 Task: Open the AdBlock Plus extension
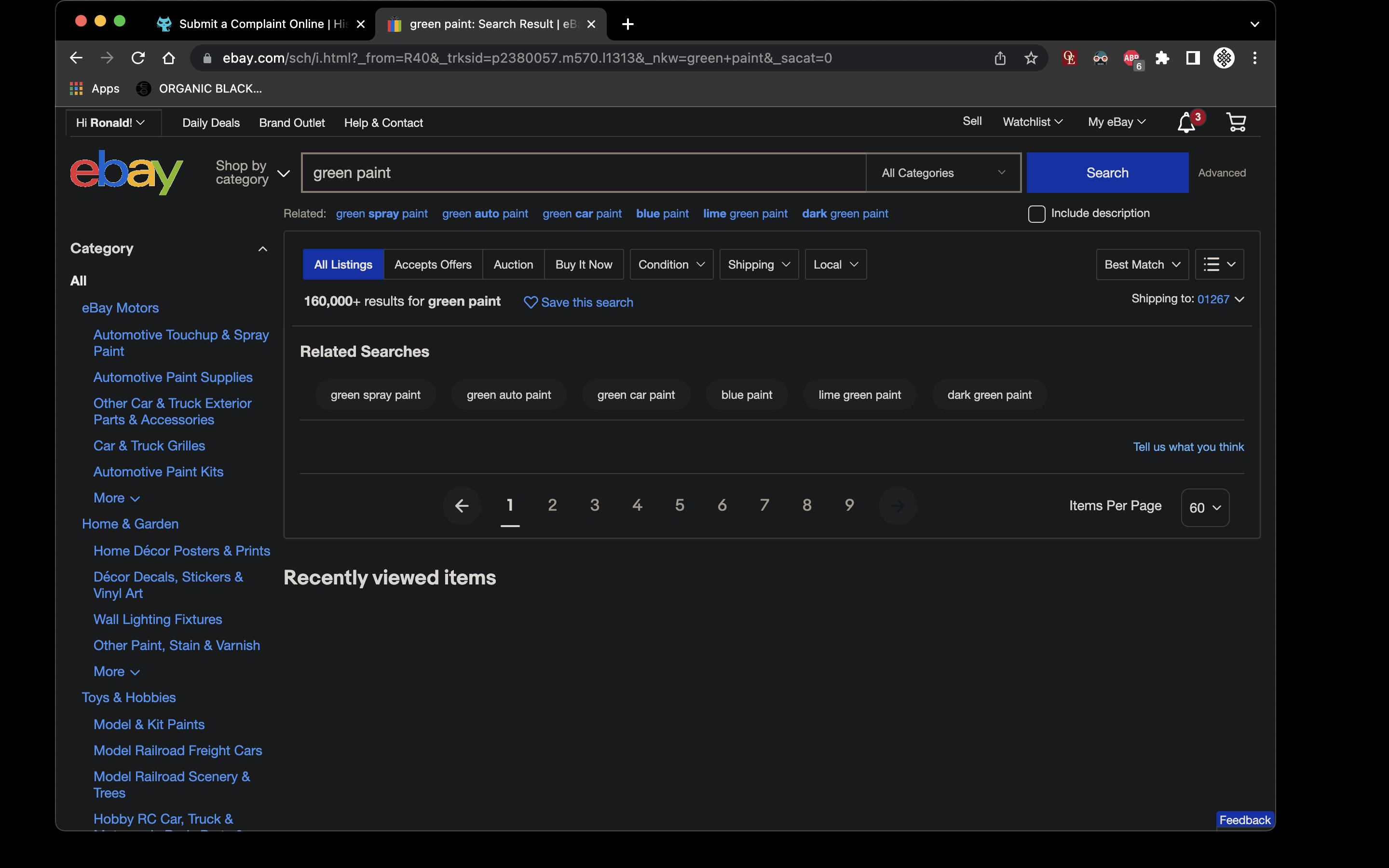1131,58
